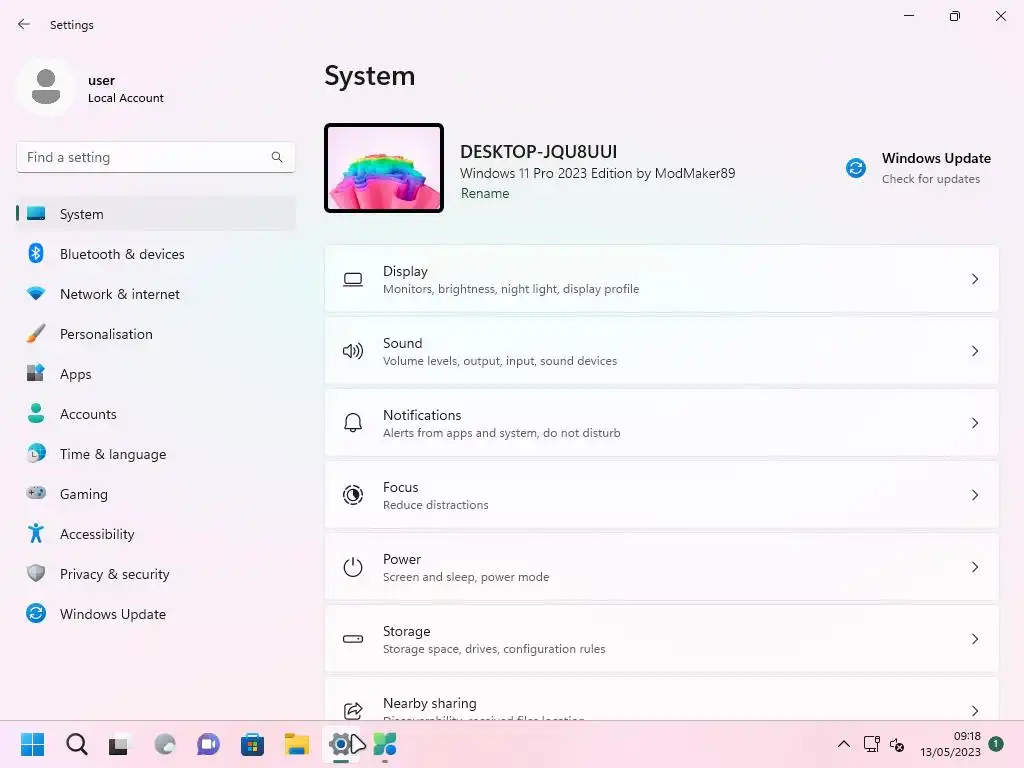Click the Power icon

click(353, 567)
